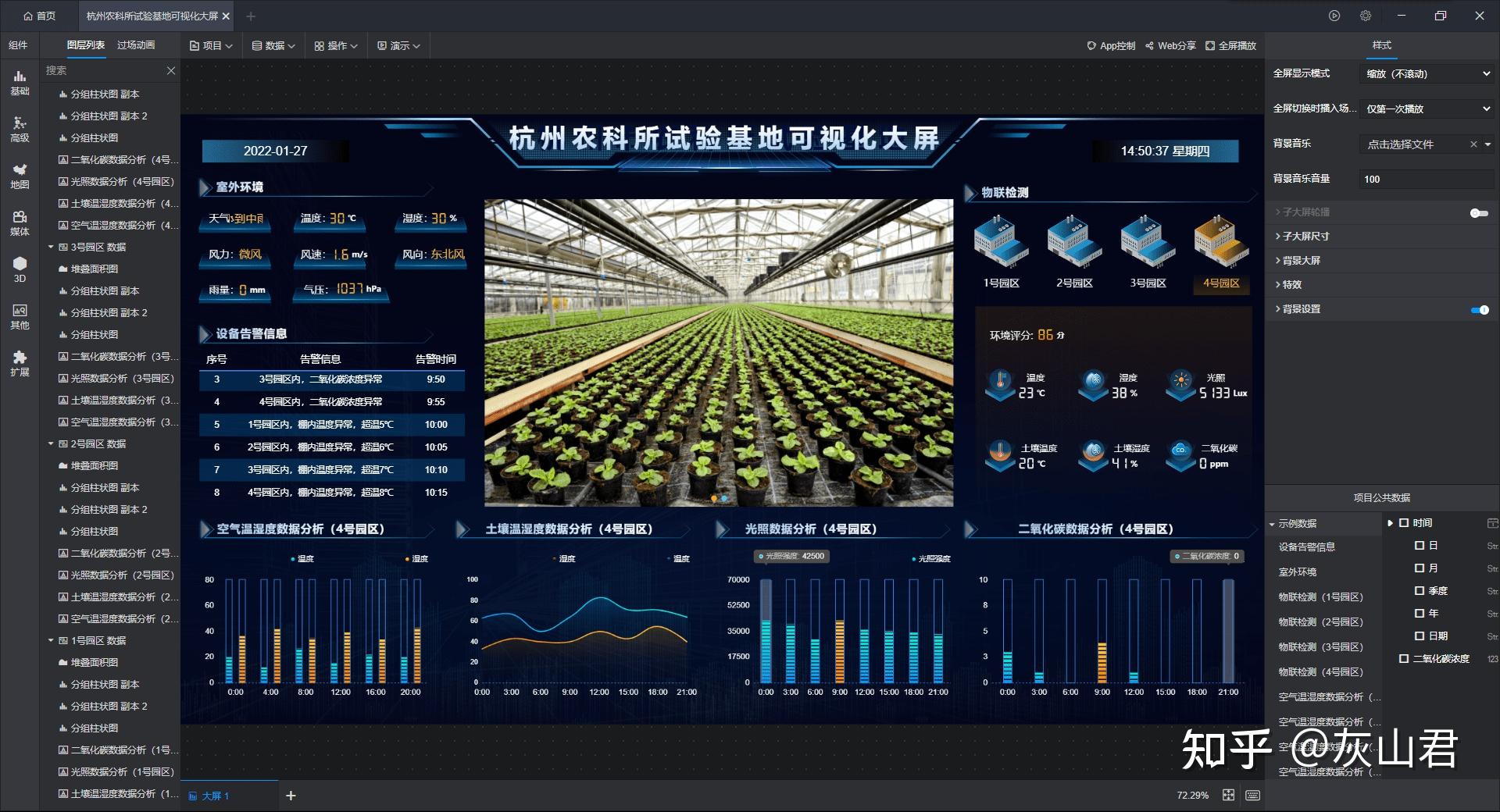Check the 年 field checkbox
This screenshot has height=812, width=1500.
coord(1420,614)
